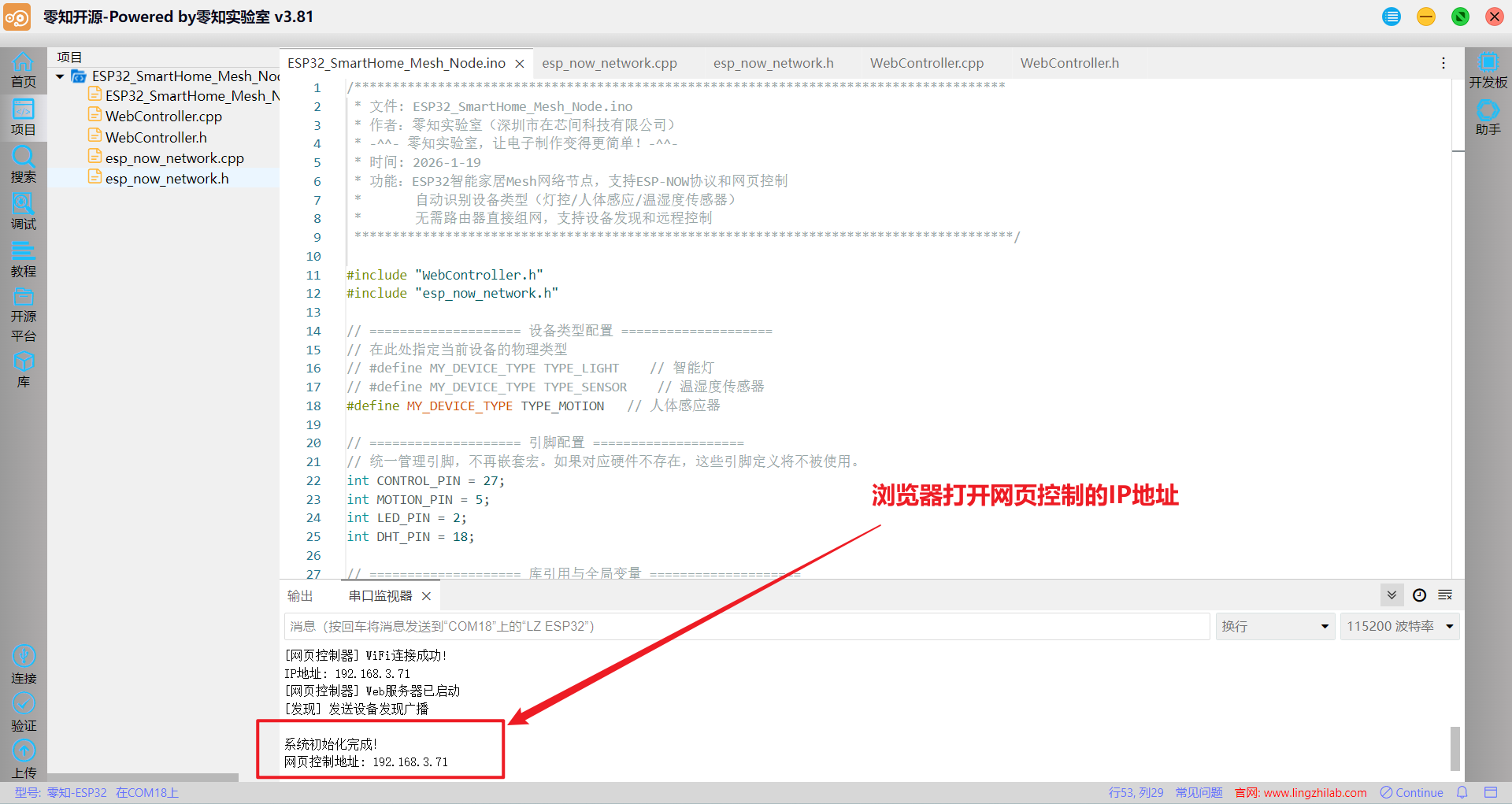Toggle bottom panel icon in status bar
The image size is (1512, 804).
click(x=1491, y=792)
